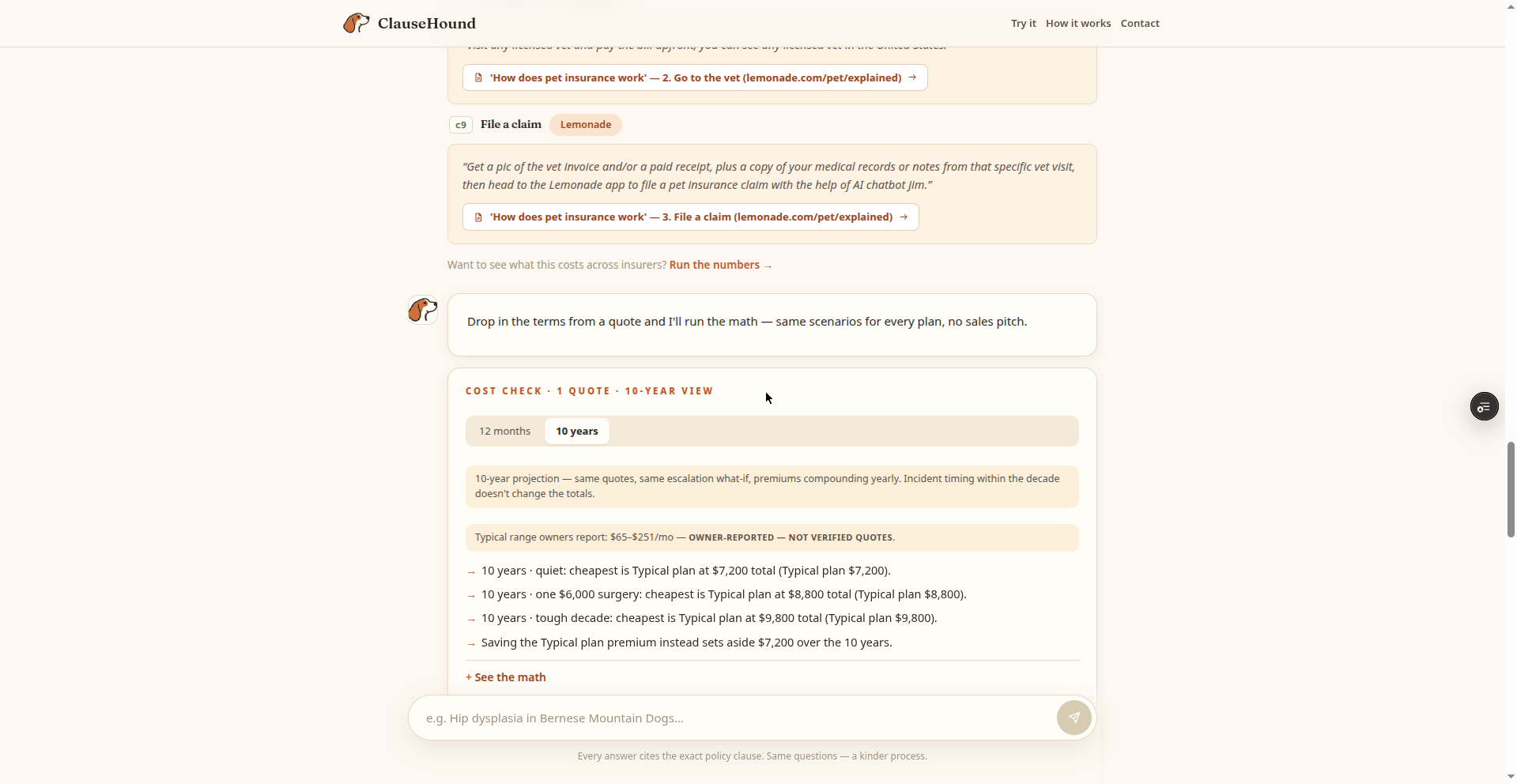Click the hound avatar beside the chat message

[423, 310]
